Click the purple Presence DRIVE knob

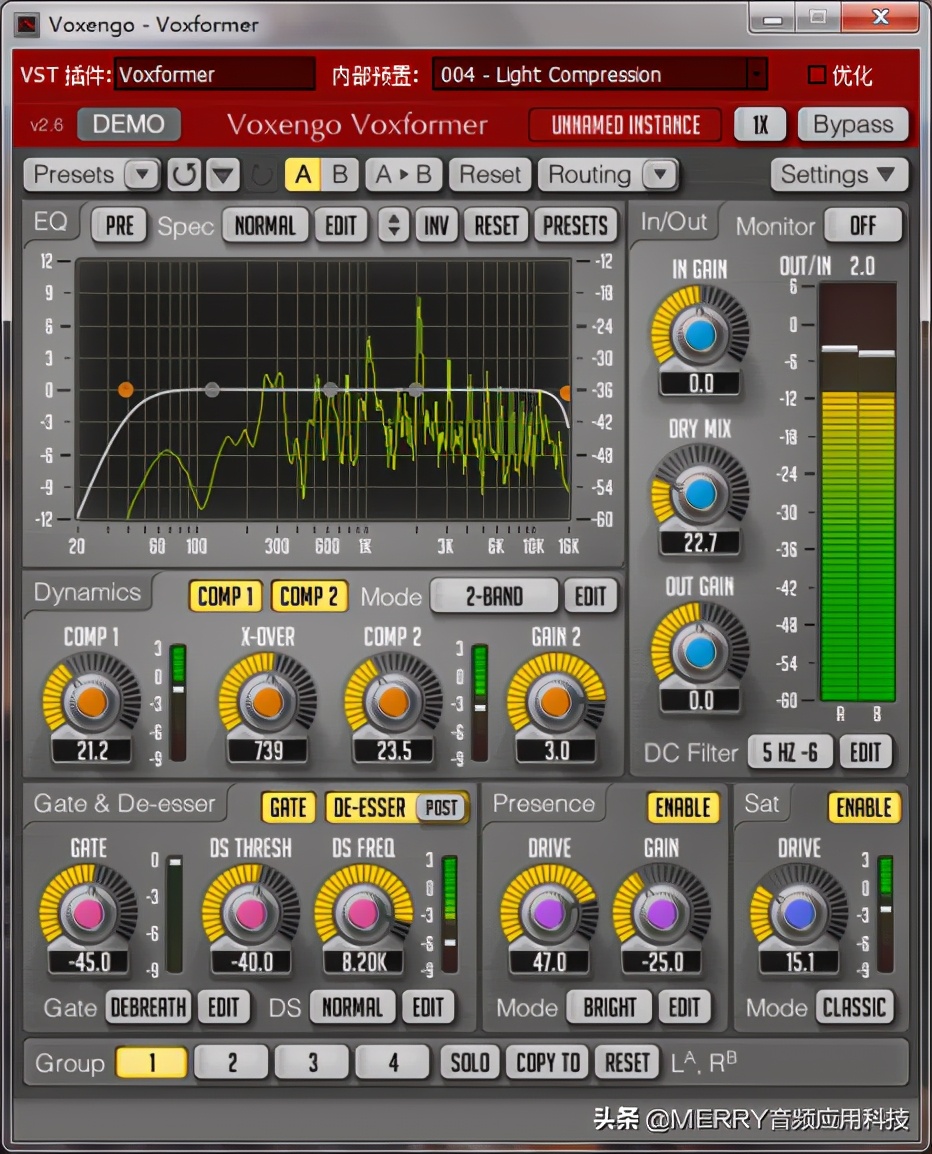(549, 913)
